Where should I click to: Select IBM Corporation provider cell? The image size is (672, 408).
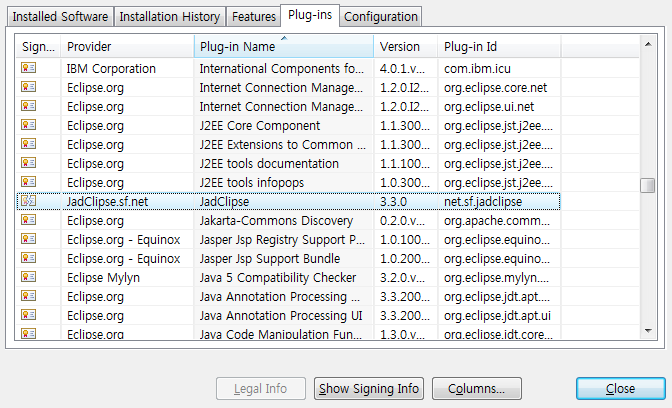tap(111, 69)
